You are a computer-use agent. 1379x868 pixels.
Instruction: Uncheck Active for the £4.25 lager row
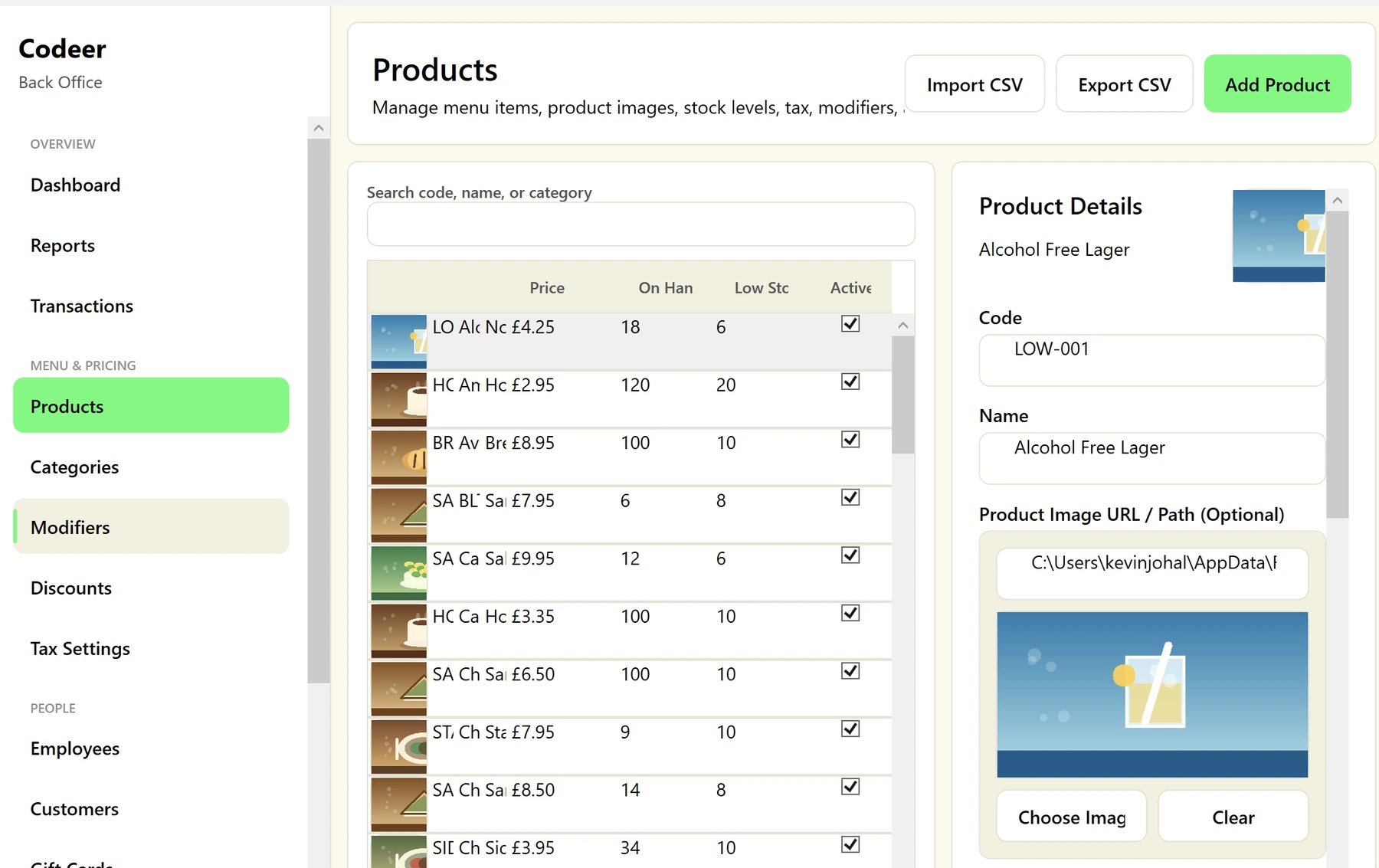click(x=850, y=324)
